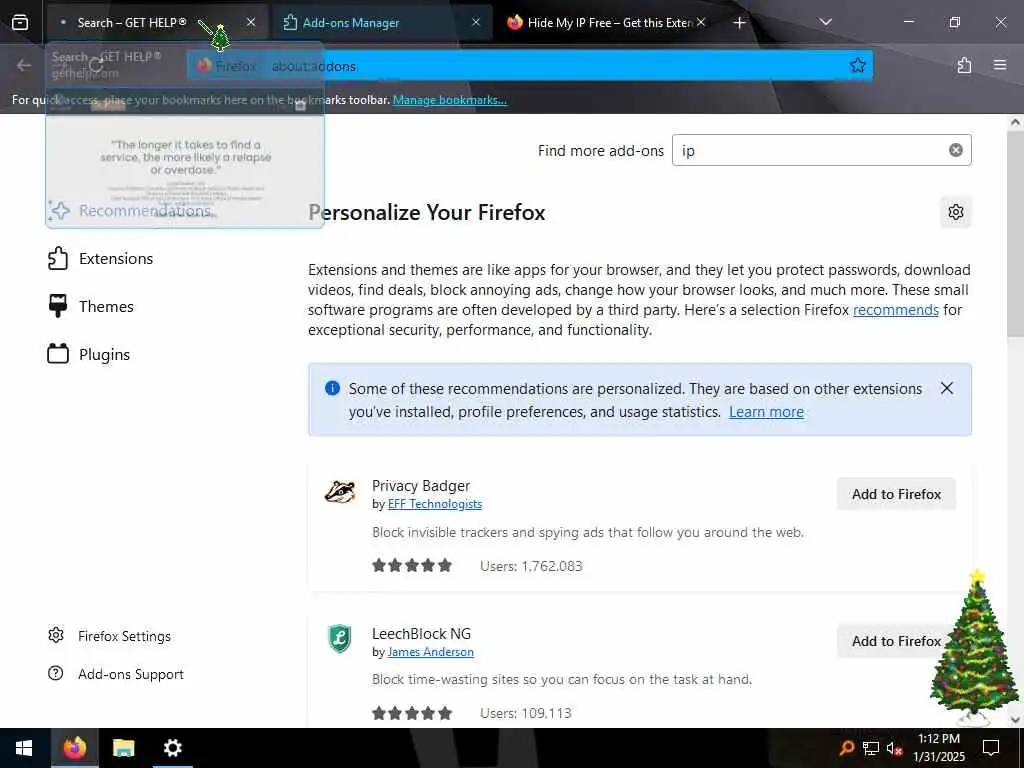Open the Themes sidebar category
This screenshot has width=1024, height=768.
[91, 306]
